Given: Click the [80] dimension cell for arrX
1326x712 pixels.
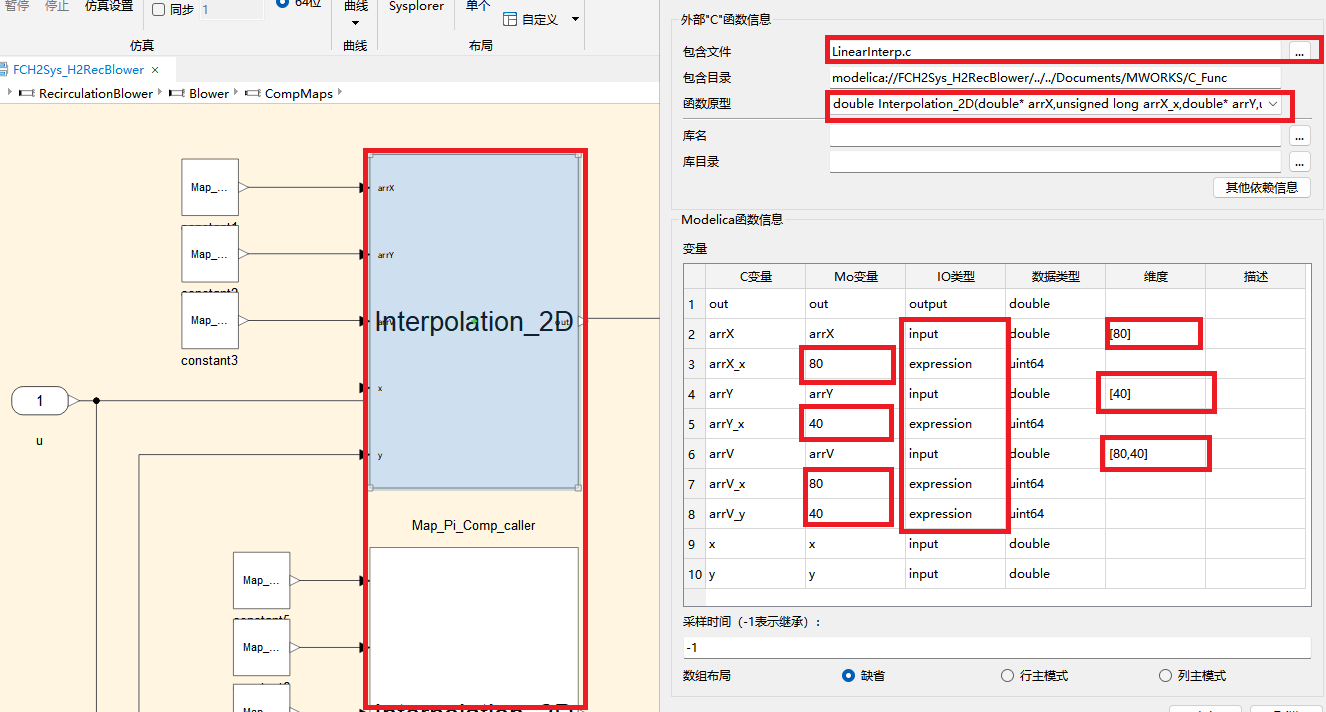Looking at the screenshot, I should click(x=1155, y=334).
